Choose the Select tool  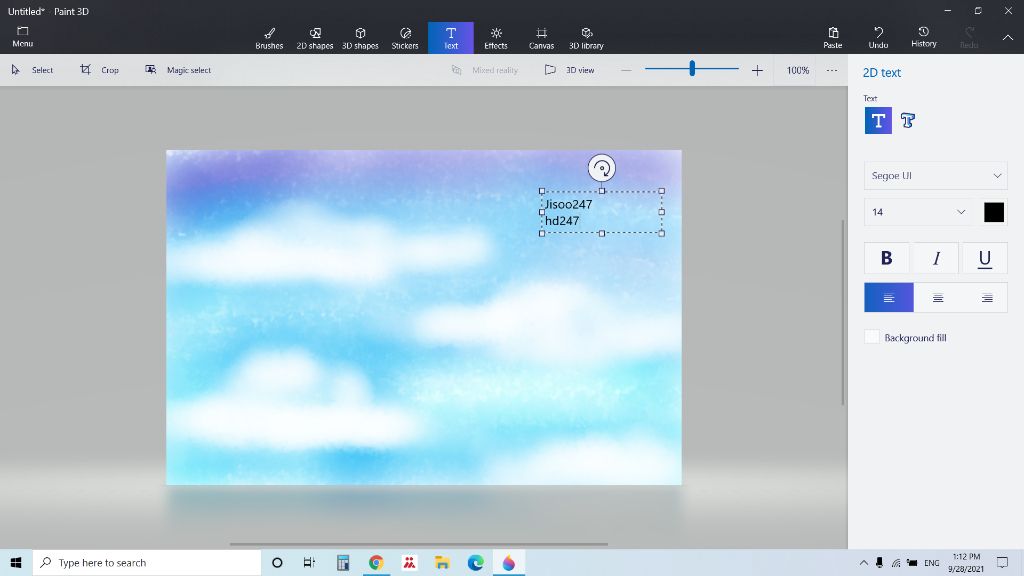pos(32,70)
